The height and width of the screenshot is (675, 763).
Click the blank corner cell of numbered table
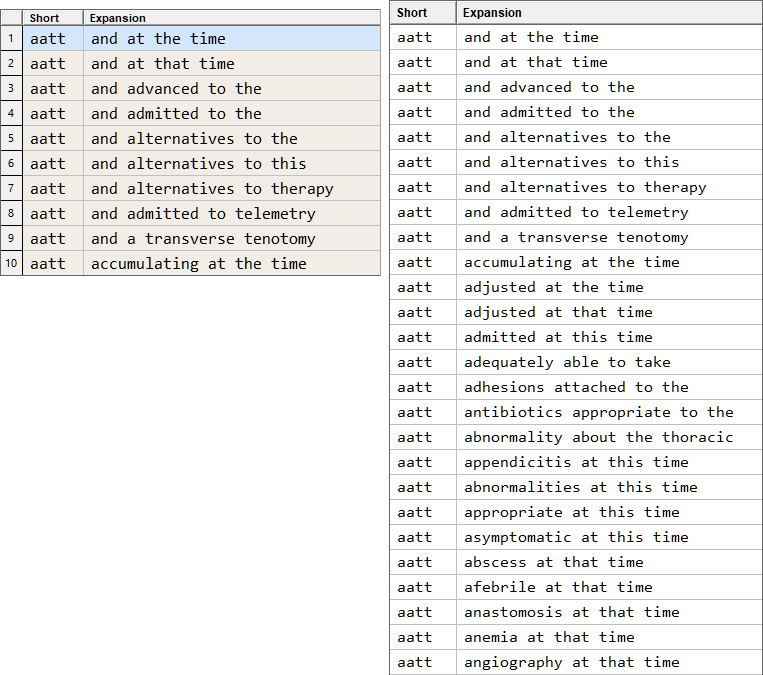(11, 18)
